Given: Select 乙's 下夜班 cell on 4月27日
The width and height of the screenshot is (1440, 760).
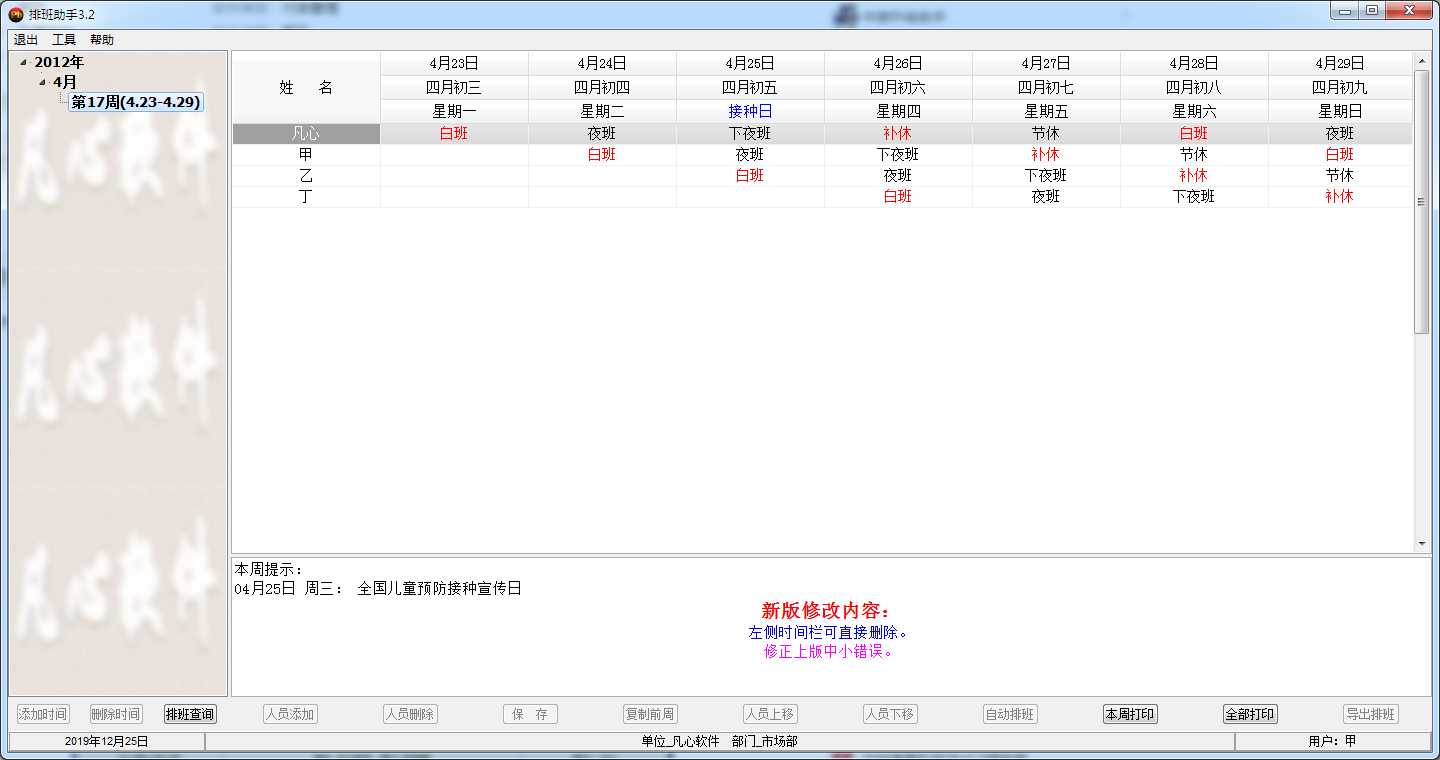Looking at the screenshot, I should [1046, 176].
